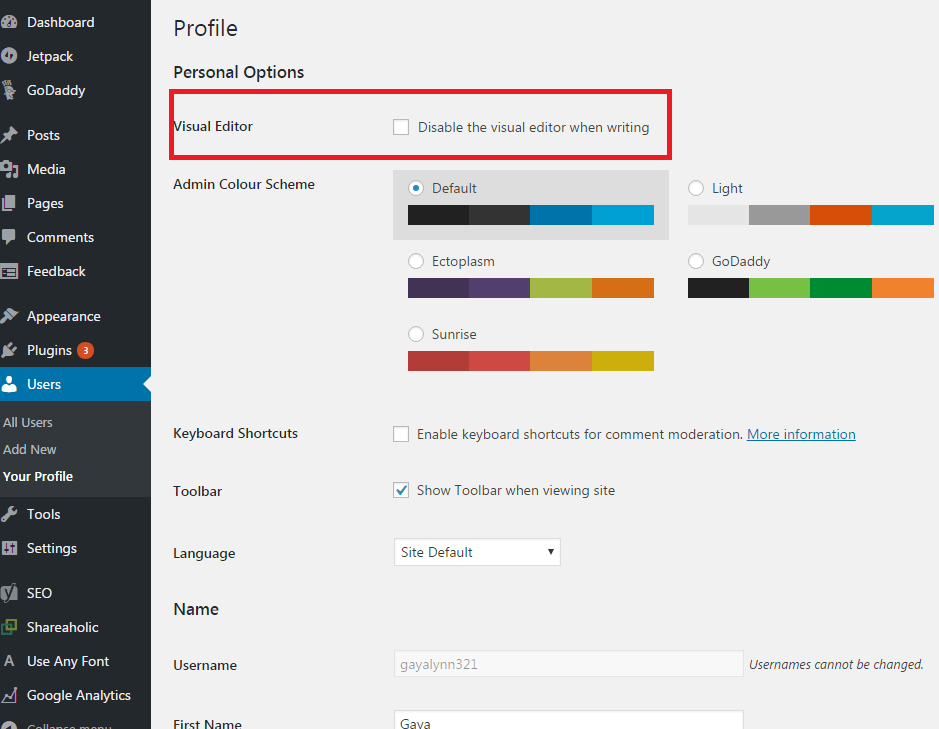Enable disabling the visual editor when writing
This screenshot has width=939, height=729.
401,127
